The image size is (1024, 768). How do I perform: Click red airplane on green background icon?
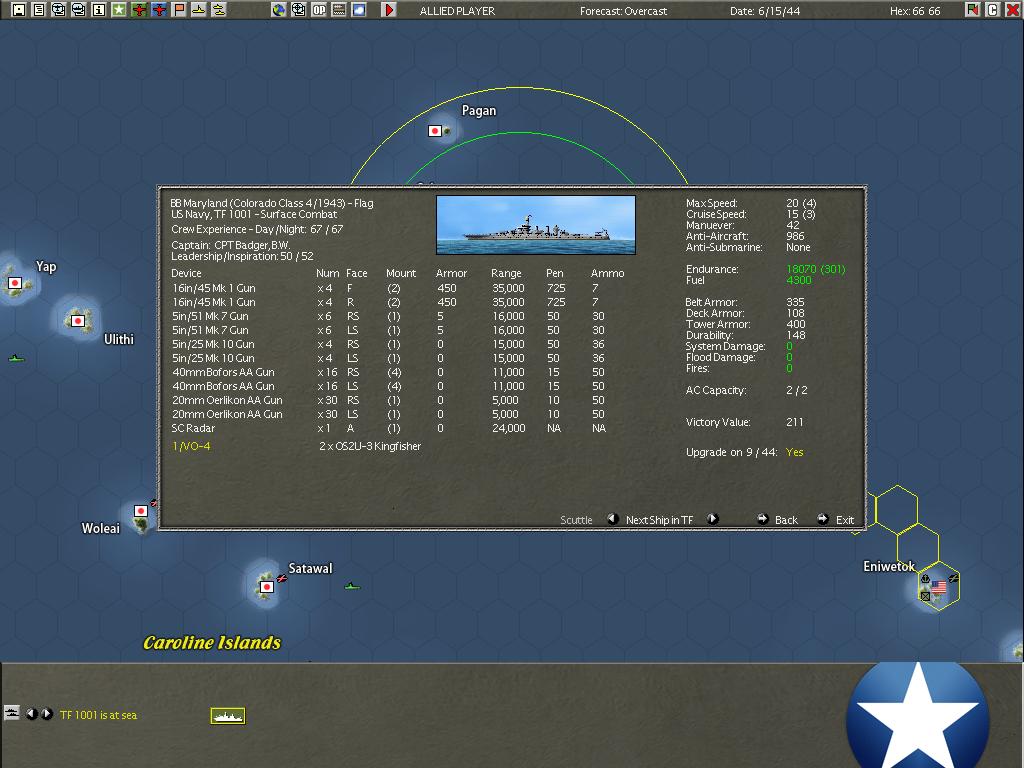(138, 10)
